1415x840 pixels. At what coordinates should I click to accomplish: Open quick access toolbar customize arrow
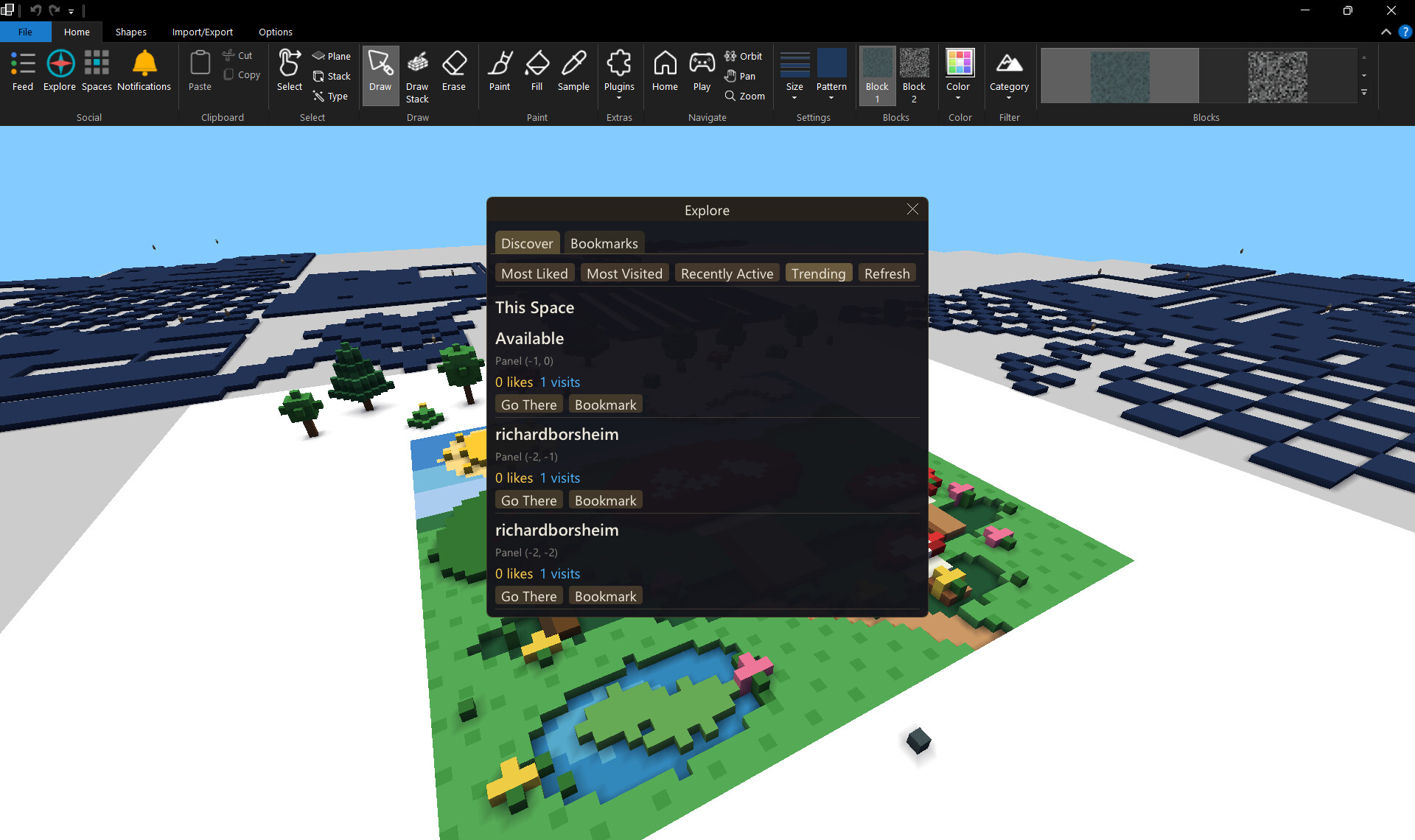pyautogui.click(x=71, y=11)
